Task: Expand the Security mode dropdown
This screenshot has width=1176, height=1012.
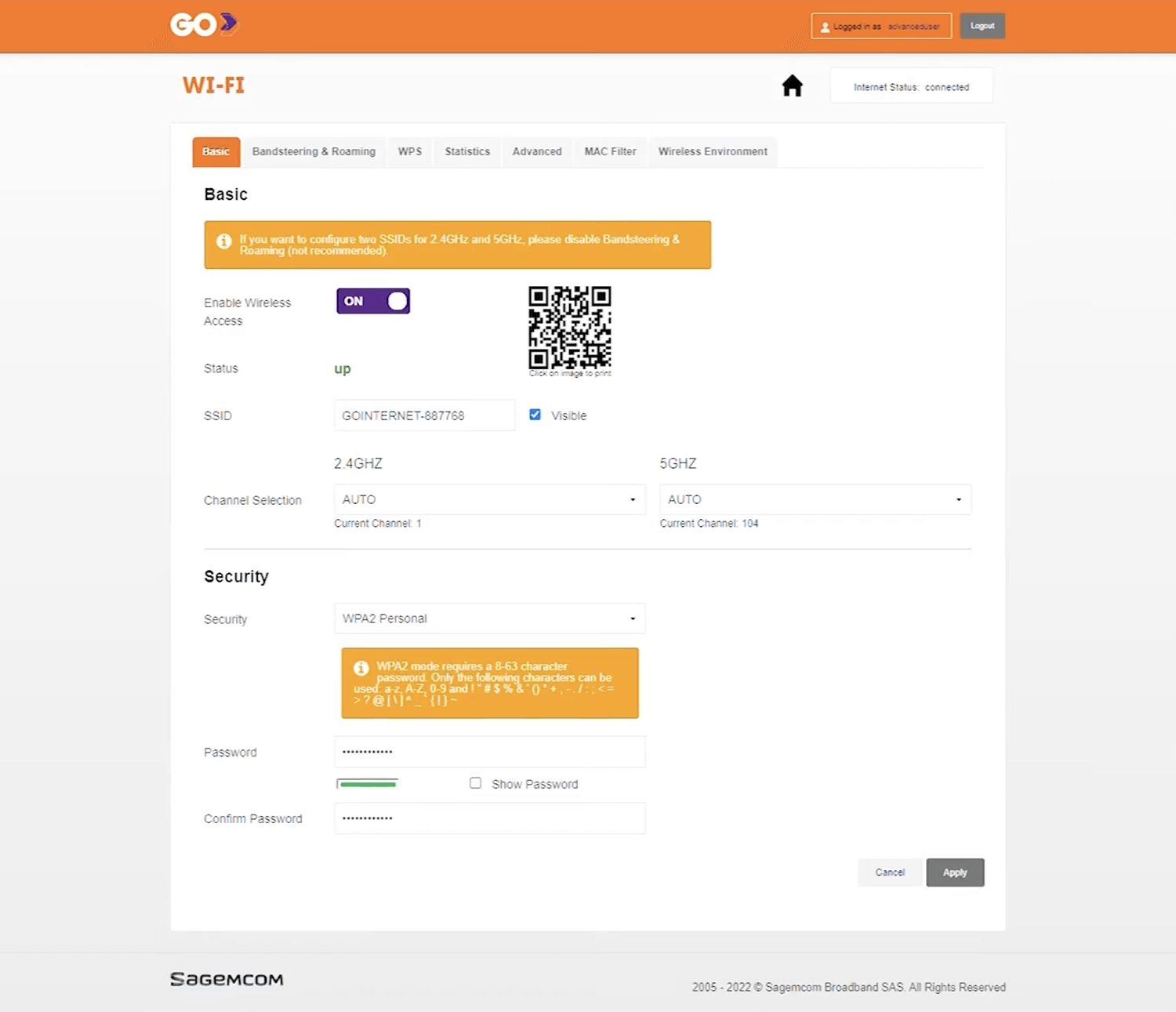Action: pyautogui.click(x=489, y=618)
